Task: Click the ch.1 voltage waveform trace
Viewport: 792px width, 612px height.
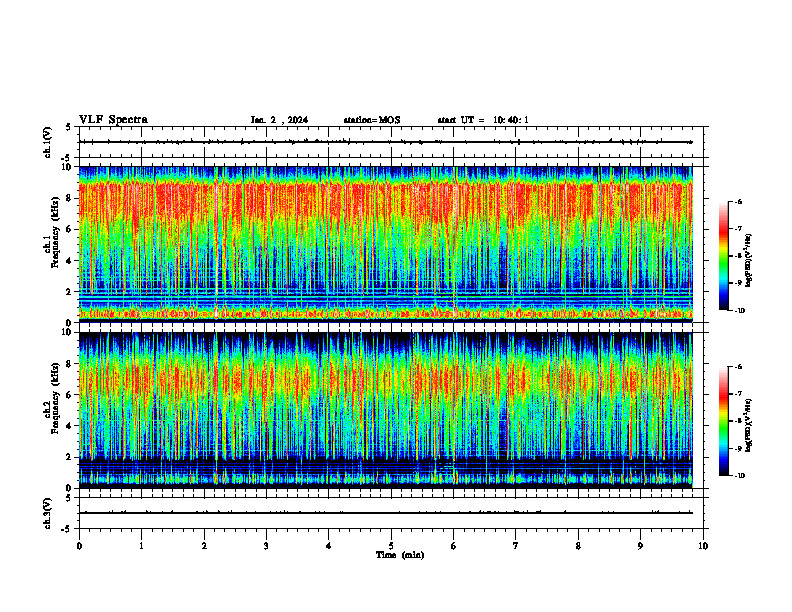Action: (x=386, y=142)
